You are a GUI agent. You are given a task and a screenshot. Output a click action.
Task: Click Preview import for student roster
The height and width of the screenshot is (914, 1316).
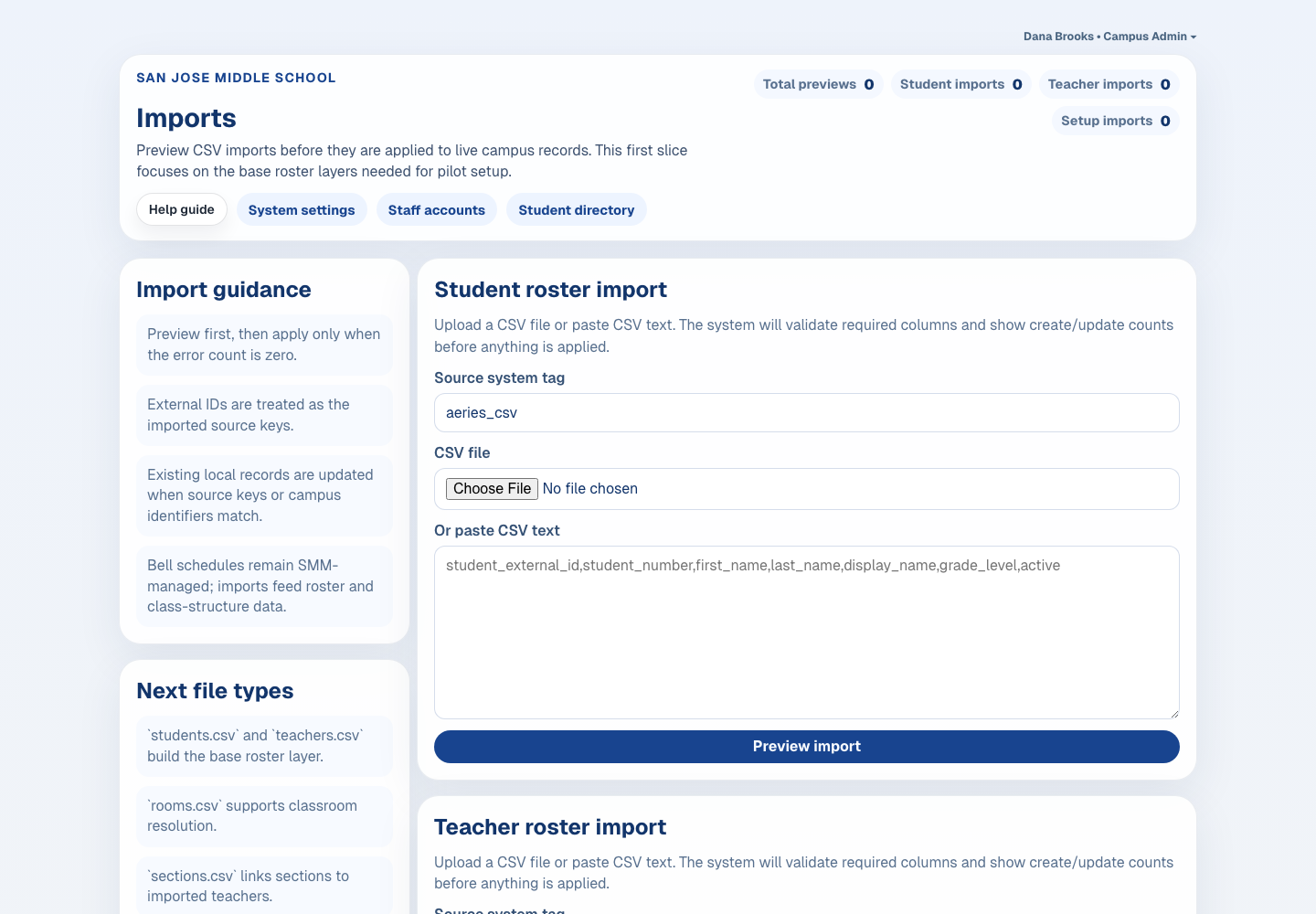[807, 747]
